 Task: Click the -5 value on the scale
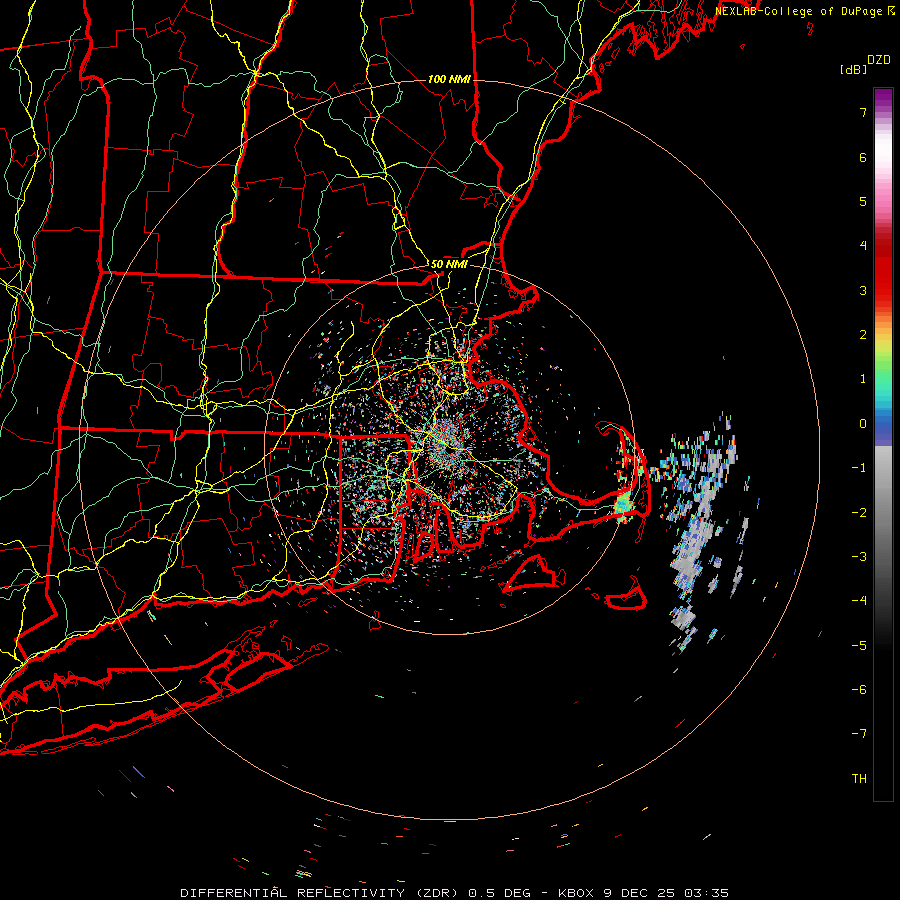coord(859,646)
